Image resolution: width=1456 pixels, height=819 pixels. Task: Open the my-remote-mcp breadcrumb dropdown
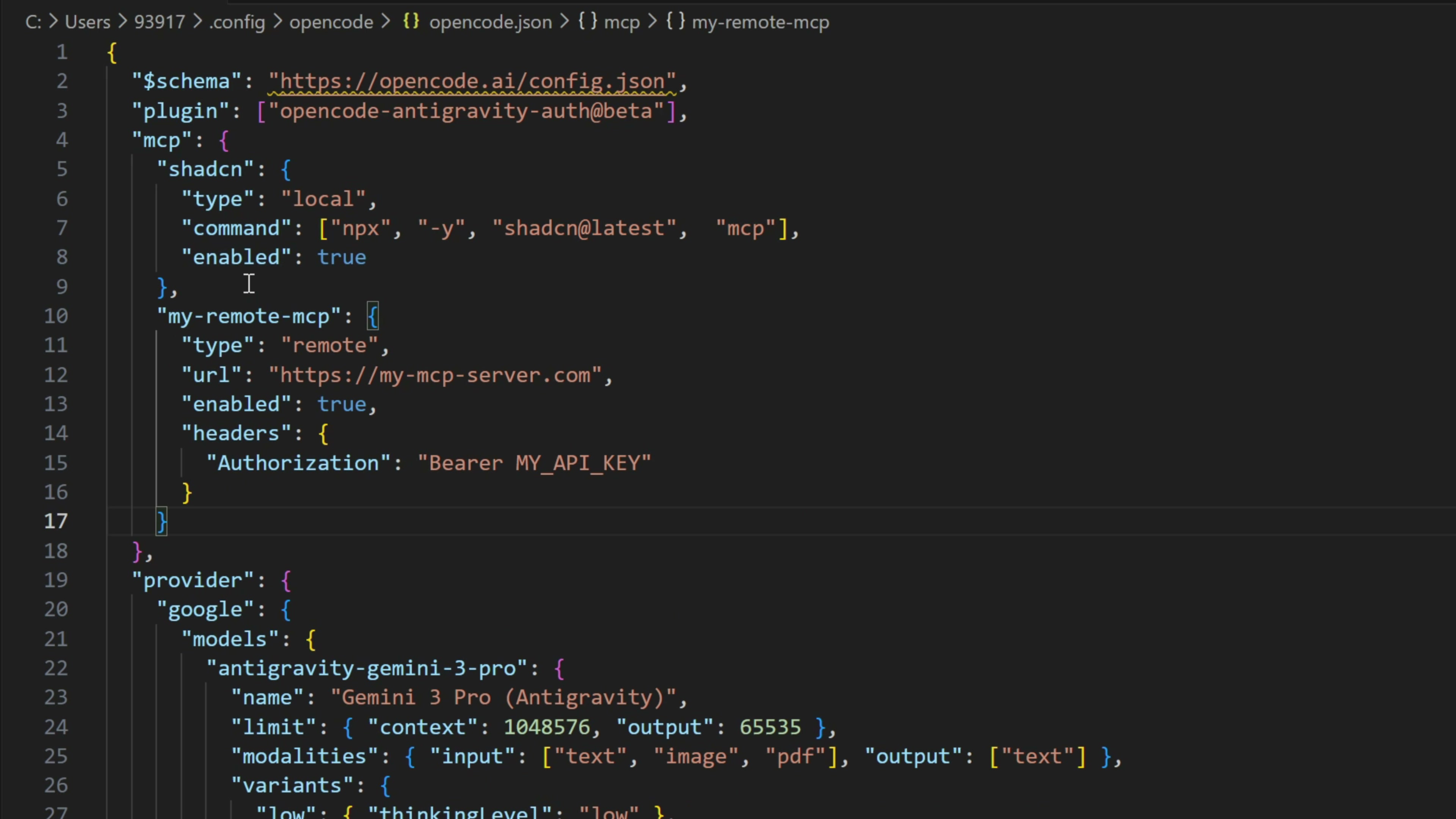[x=760, y=23]
